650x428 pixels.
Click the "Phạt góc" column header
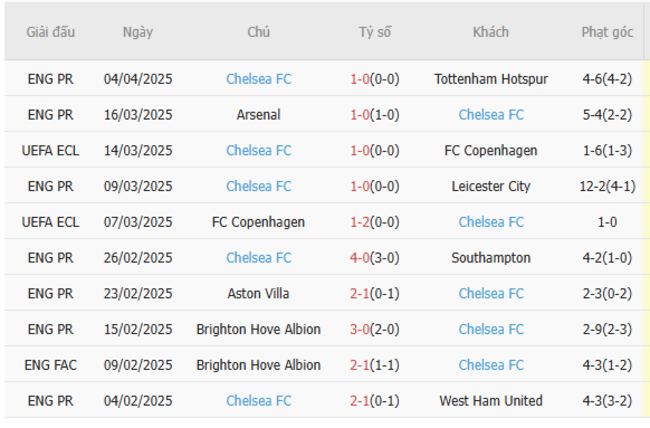point(607,32)
